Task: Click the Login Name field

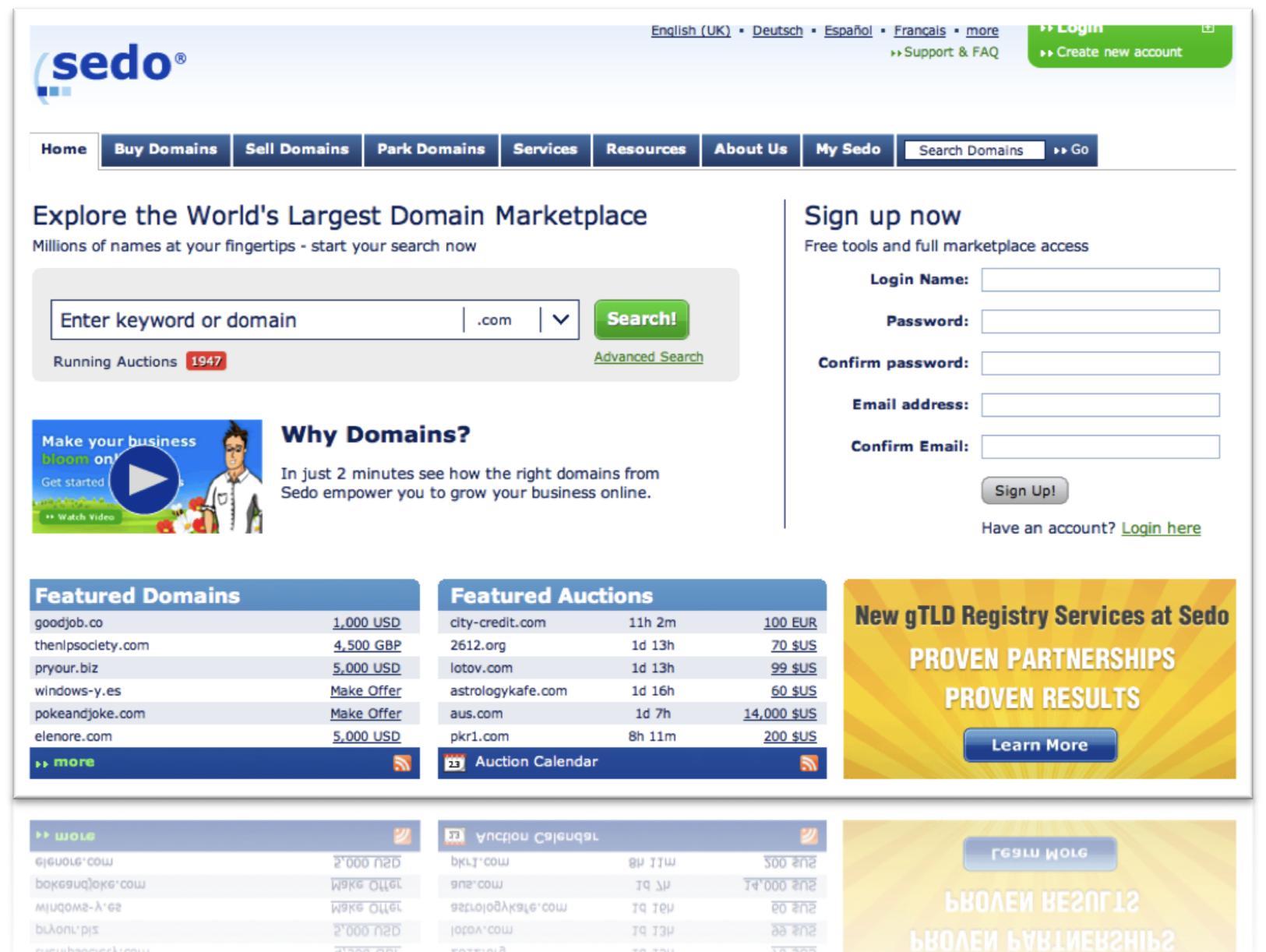Action: click(x=1100, y=280)
